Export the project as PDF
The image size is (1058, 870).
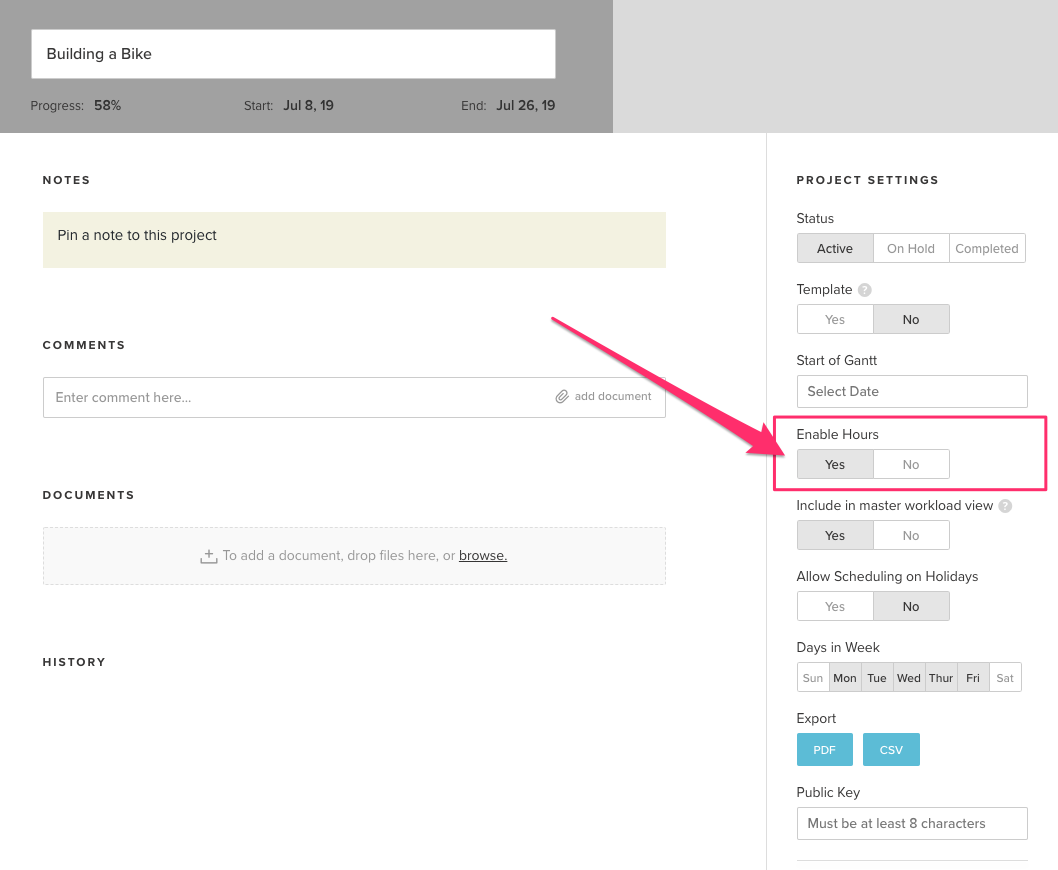(x=824, y=749)
